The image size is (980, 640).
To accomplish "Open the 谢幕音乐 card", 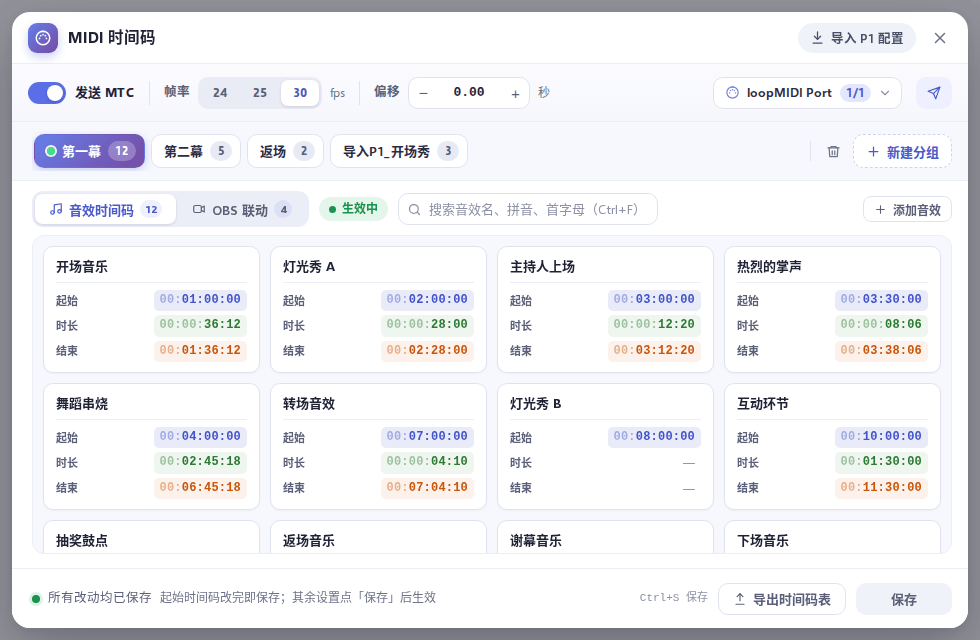I will tap(605, 538).
